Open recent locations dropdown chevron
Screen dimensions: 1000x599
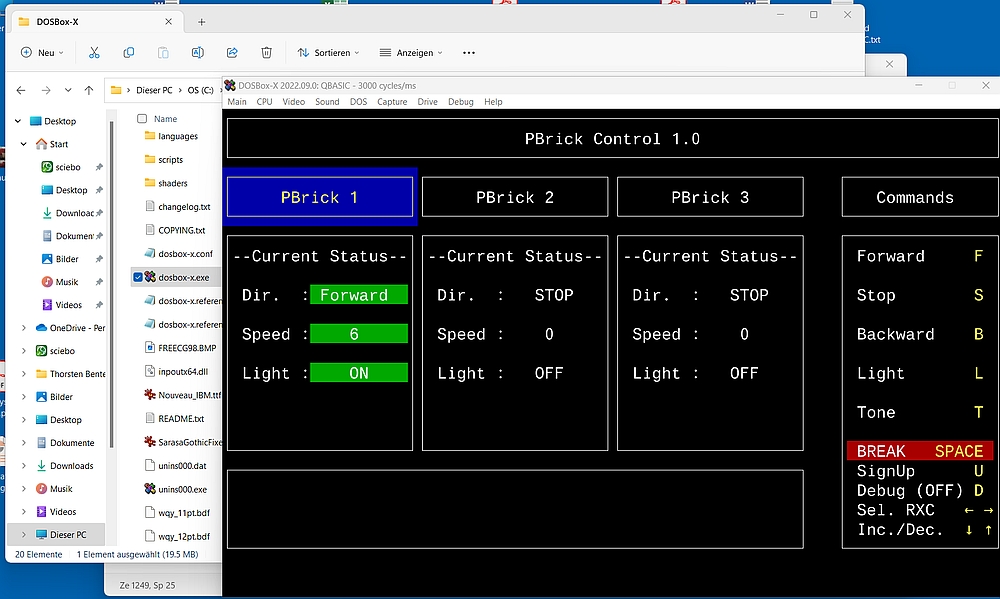coord(68,90)
